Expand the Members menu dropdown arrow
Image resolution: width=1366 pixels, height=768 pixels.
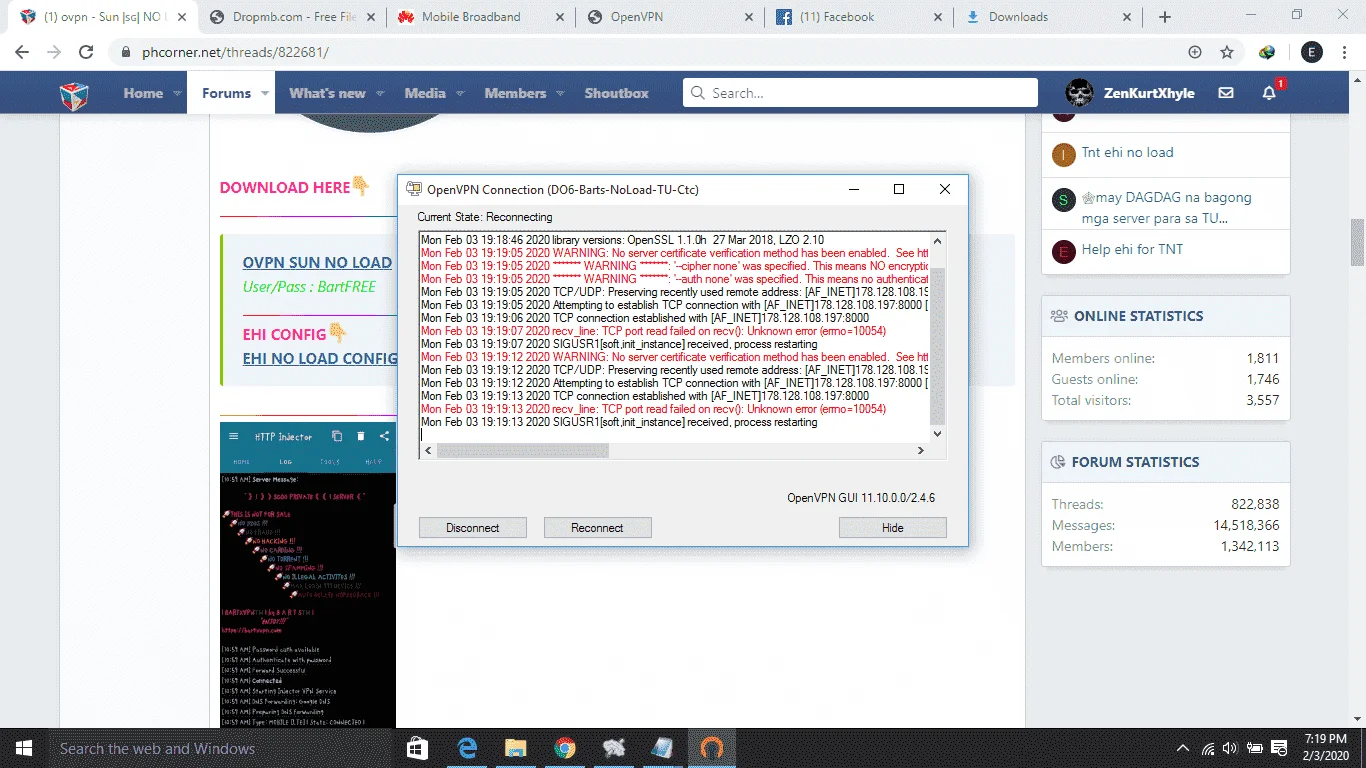560,93
